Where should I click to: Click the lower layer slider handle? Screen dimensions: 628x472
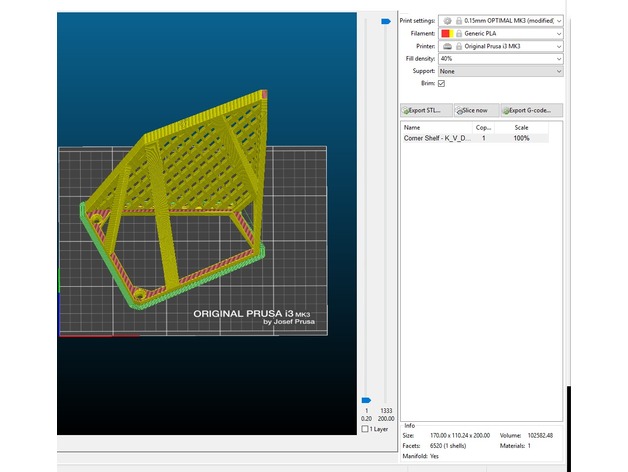click(366, 400)
